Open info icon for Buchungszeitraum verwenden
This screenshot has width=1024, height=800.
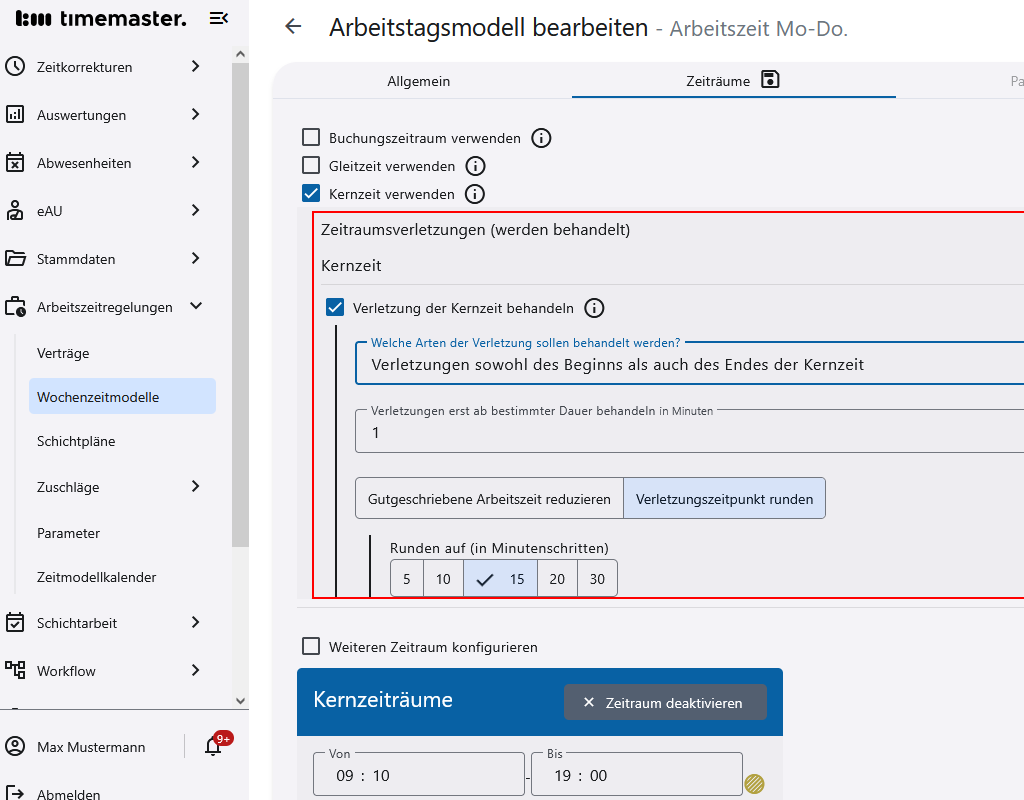coord(541,138)
